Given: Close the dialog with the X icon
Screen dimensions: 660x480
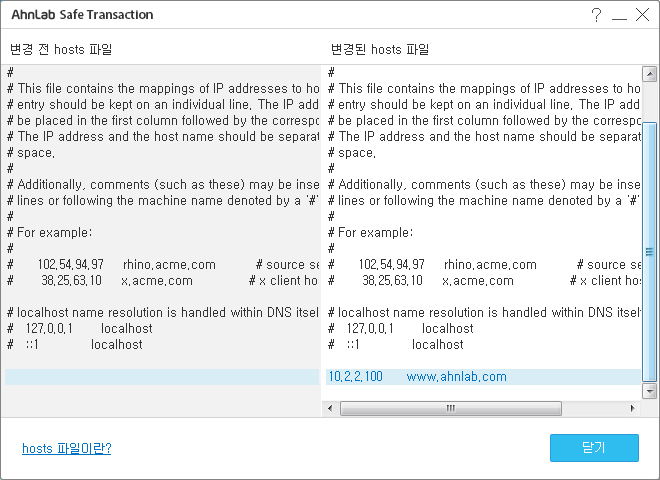Looking at the screenshot, I should 642,14.
